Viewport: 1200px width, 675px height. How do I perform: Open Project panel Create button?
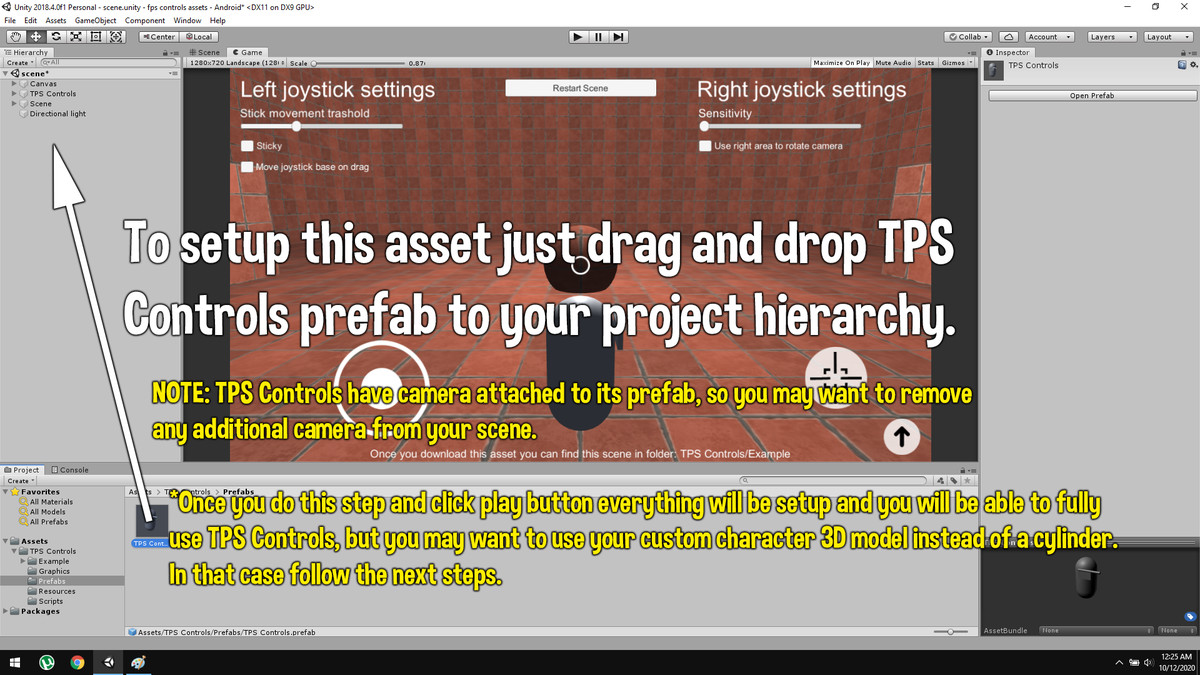coord(18,481)
